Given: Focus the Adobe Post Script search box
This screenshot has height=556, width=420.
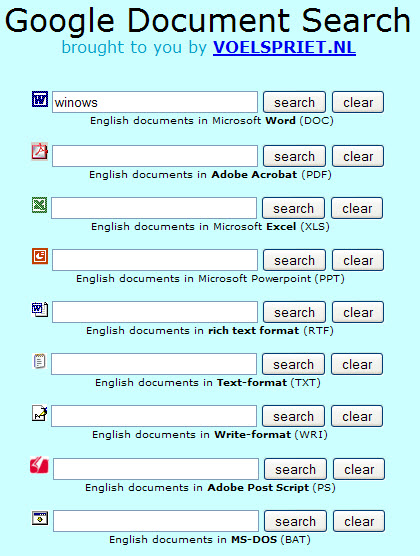Looking at the screenshot, I should click(x=156, y=469).
